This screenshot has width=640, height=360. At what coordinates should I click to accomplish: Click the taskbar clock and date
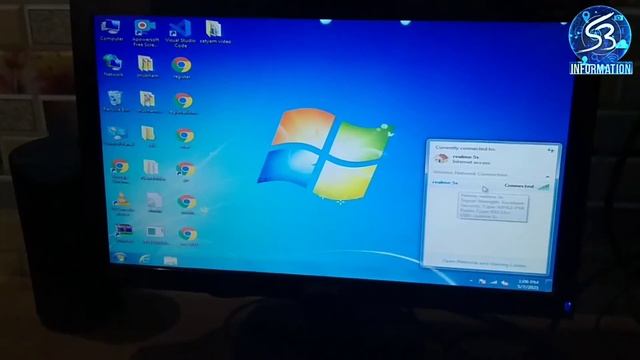point(528,284)
